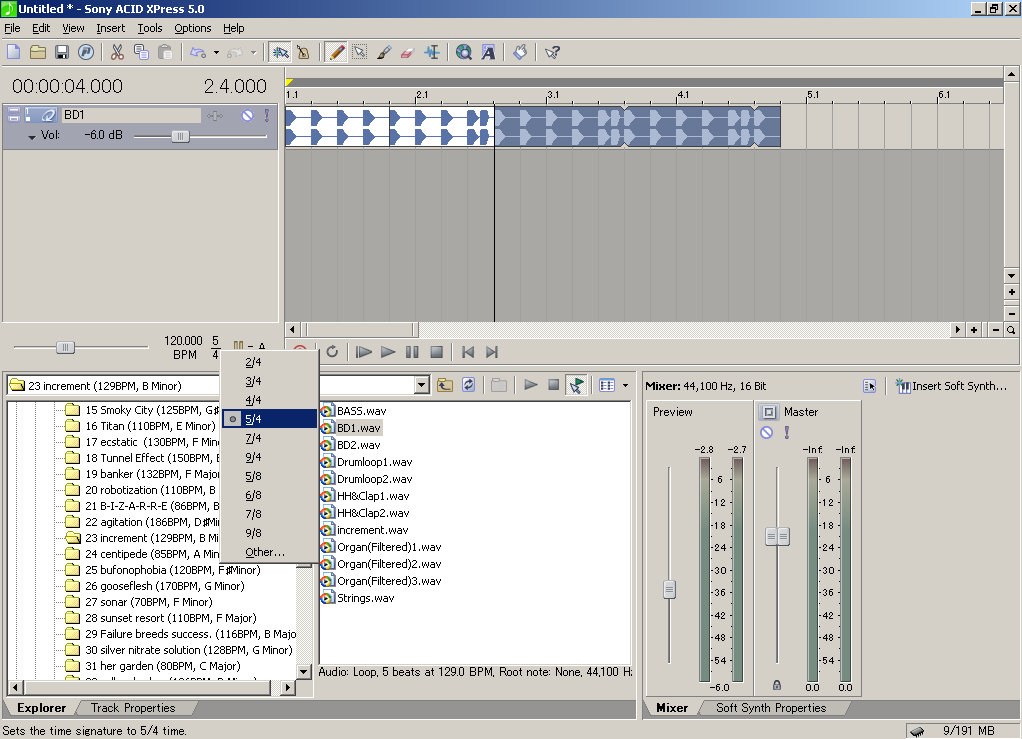Toggle Master fader channel lock icon
The height and width of the screenshot is (739, 1022).
(777, 685)
